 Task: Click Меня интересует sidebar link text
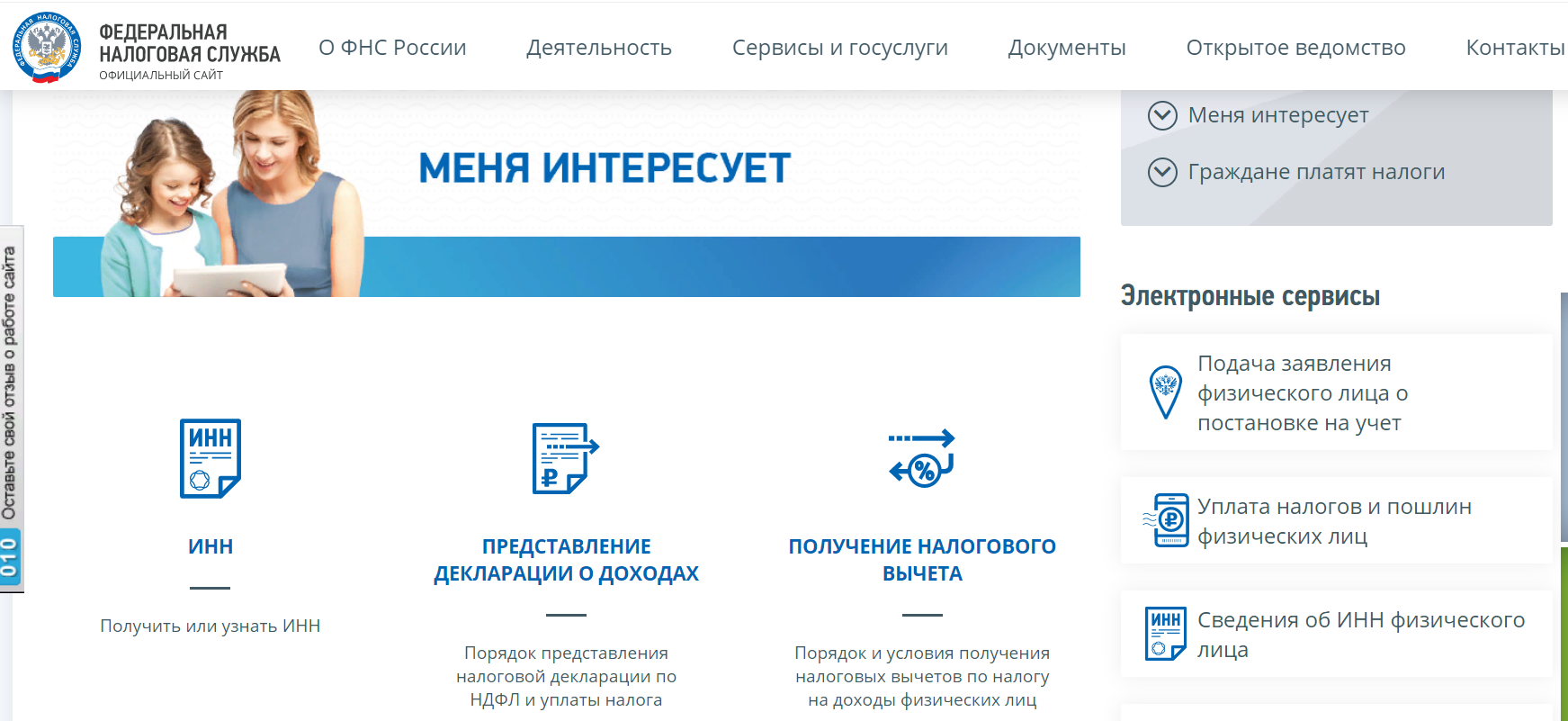pyautogui.click(x=1278, y=115)
